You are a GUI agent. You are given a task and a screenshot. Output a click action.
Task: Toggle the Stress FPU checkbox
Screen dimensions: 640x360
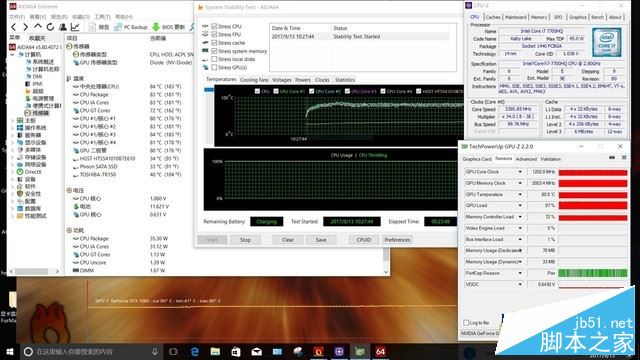[214, 34]
